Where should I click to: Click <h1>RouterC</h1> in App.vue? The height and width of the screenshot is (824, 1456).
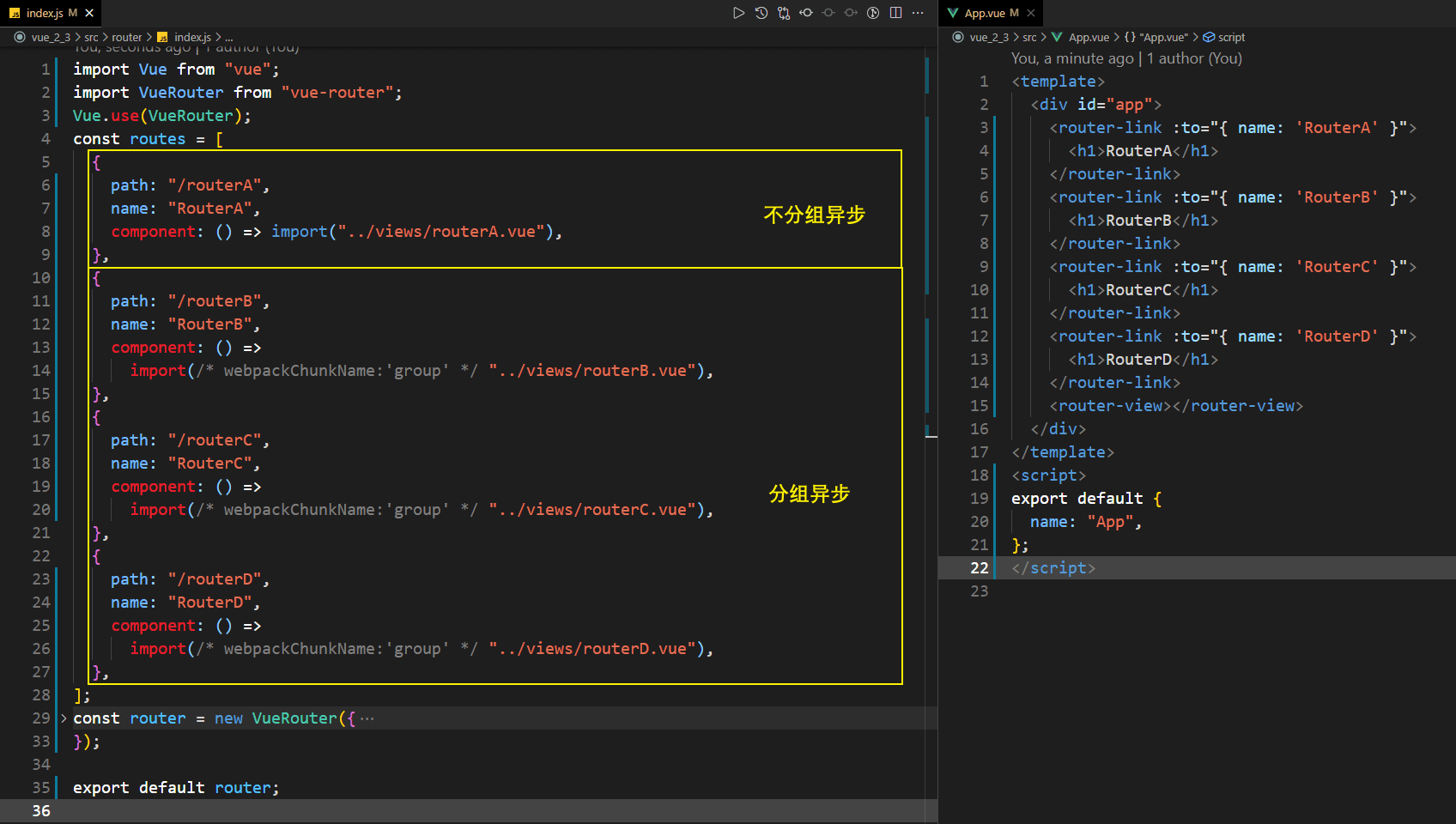(x=1143, y=289)
